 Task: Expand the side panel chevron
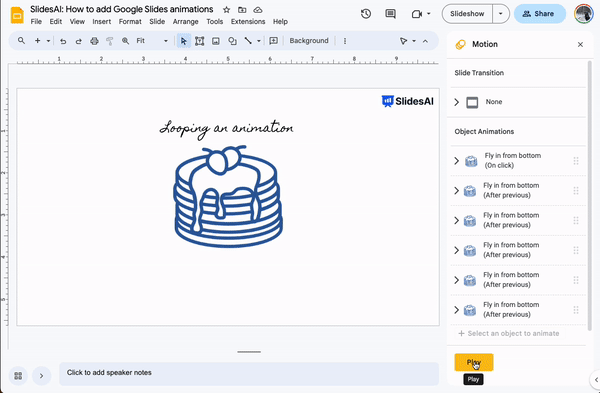pyautogui.click(x=596, y=379)
